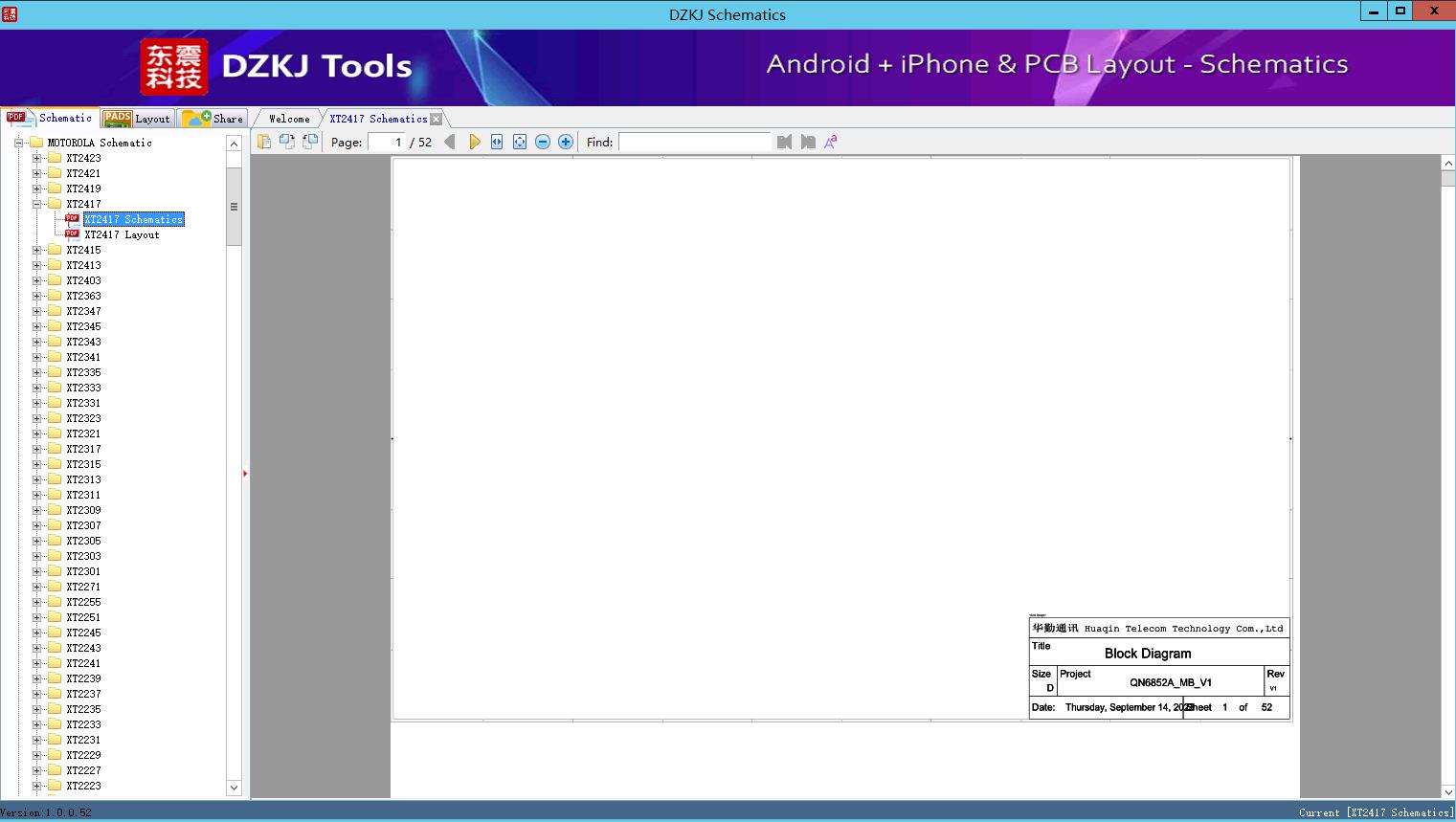Viewport: 1456px width, 822px height.
Task: Click the document viewer scroll down arrow
Action: 1448,791
